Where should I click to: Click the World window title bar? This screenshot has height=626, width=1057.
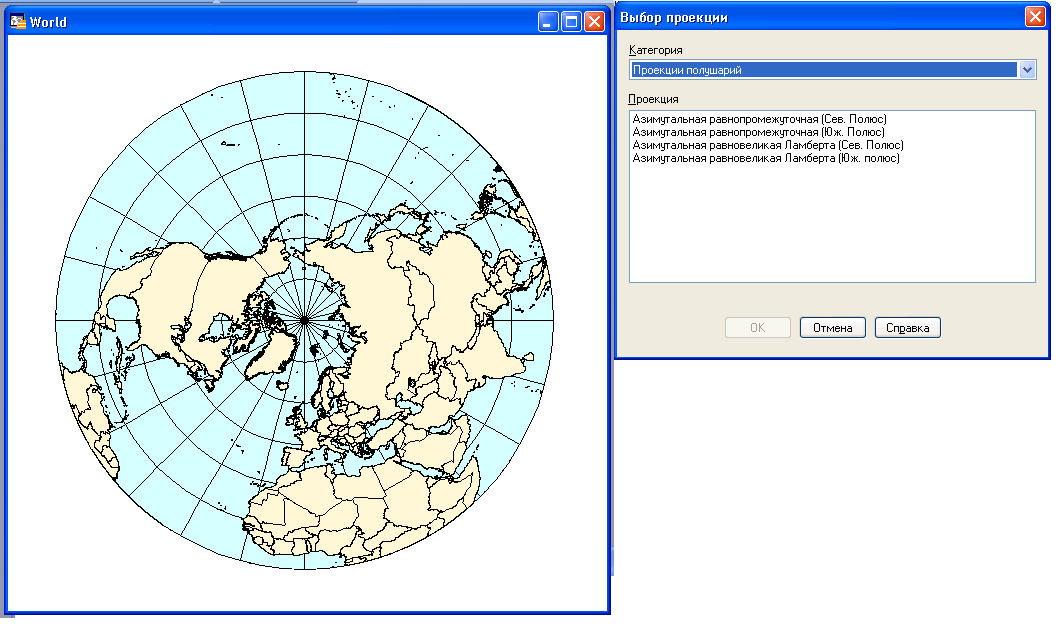pyautogui.click(x=280, y=22)
